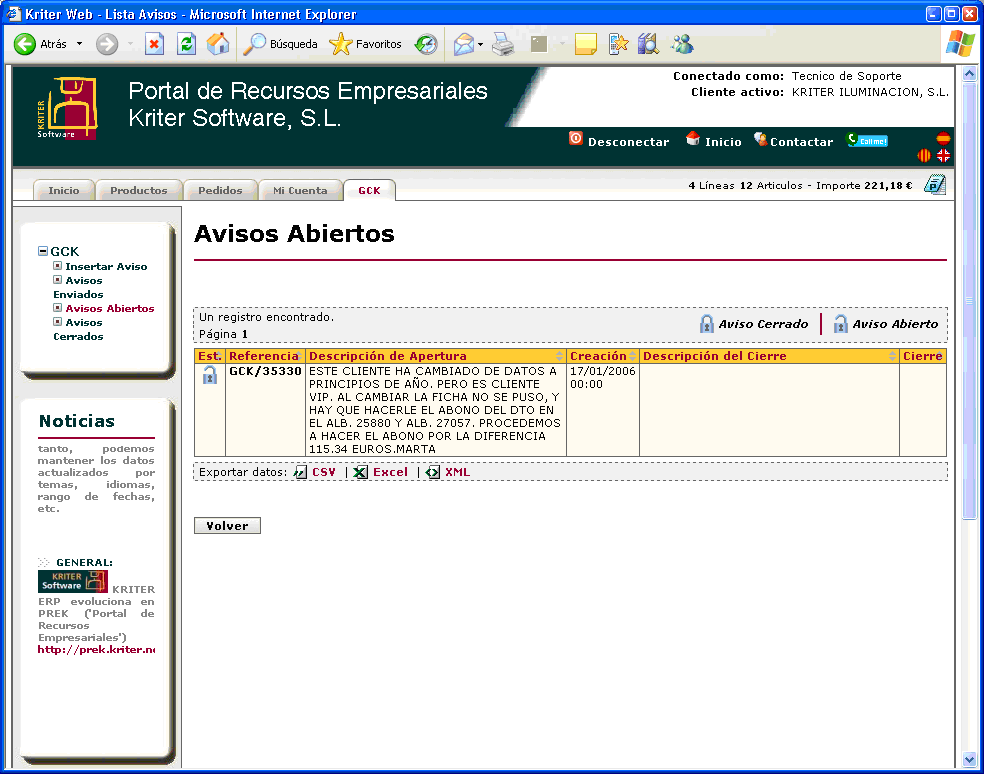The height and width of the screenshot is (774, 984).
Task: Open the Favoritos pane
Action: [365, 44]
